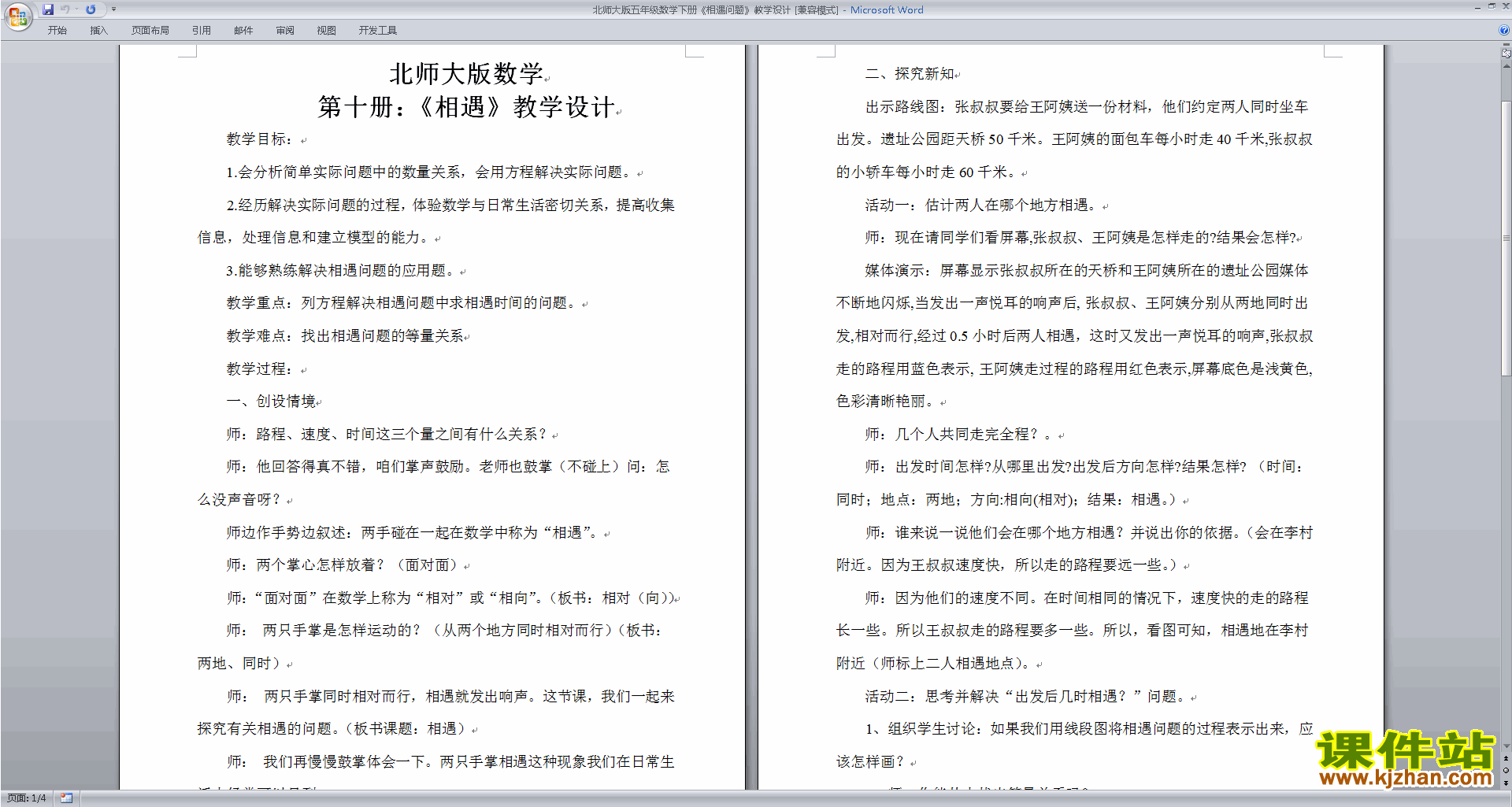Viewport: 1512px width, 807px height.
Task: Click the line starting 1.会分析简单实际问题
Action: (x=429, y=172)
